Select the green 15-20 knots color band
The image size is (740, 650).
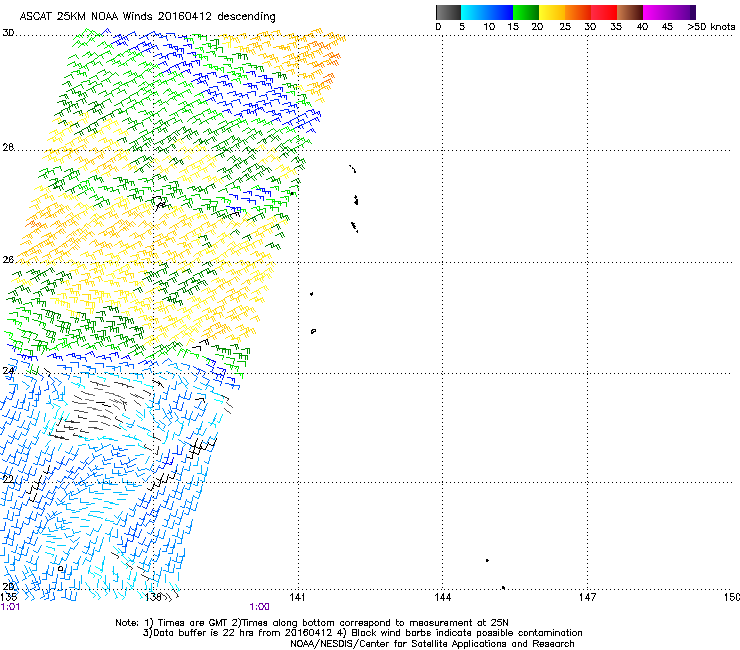(x=526, y=12)
